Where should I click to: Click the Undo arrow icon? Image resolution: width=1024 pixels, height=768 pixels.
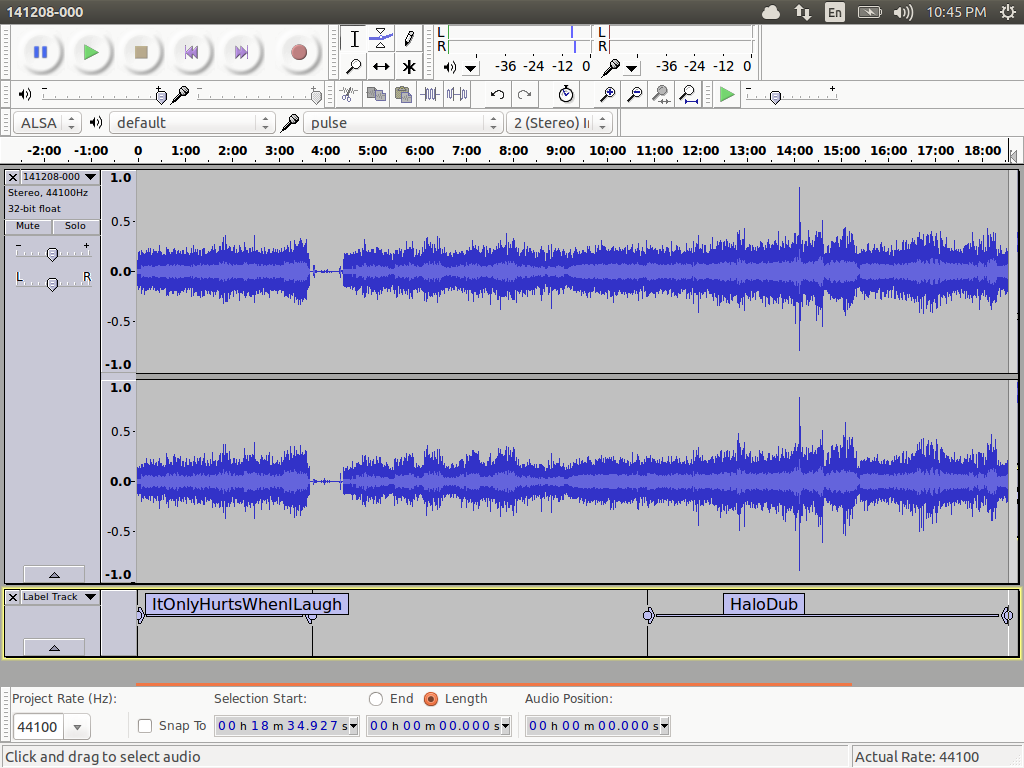(497, 95)
